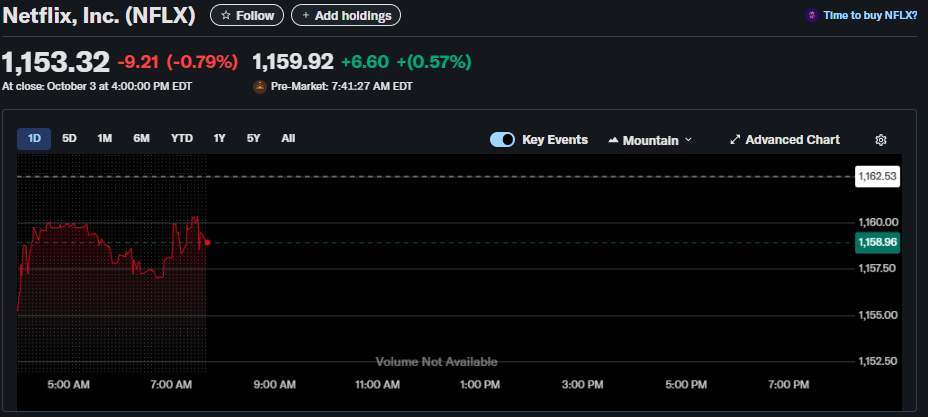Viewport: 928px width, 417px height.
Task: Toggle the Key Events switch
Action: 502,140
